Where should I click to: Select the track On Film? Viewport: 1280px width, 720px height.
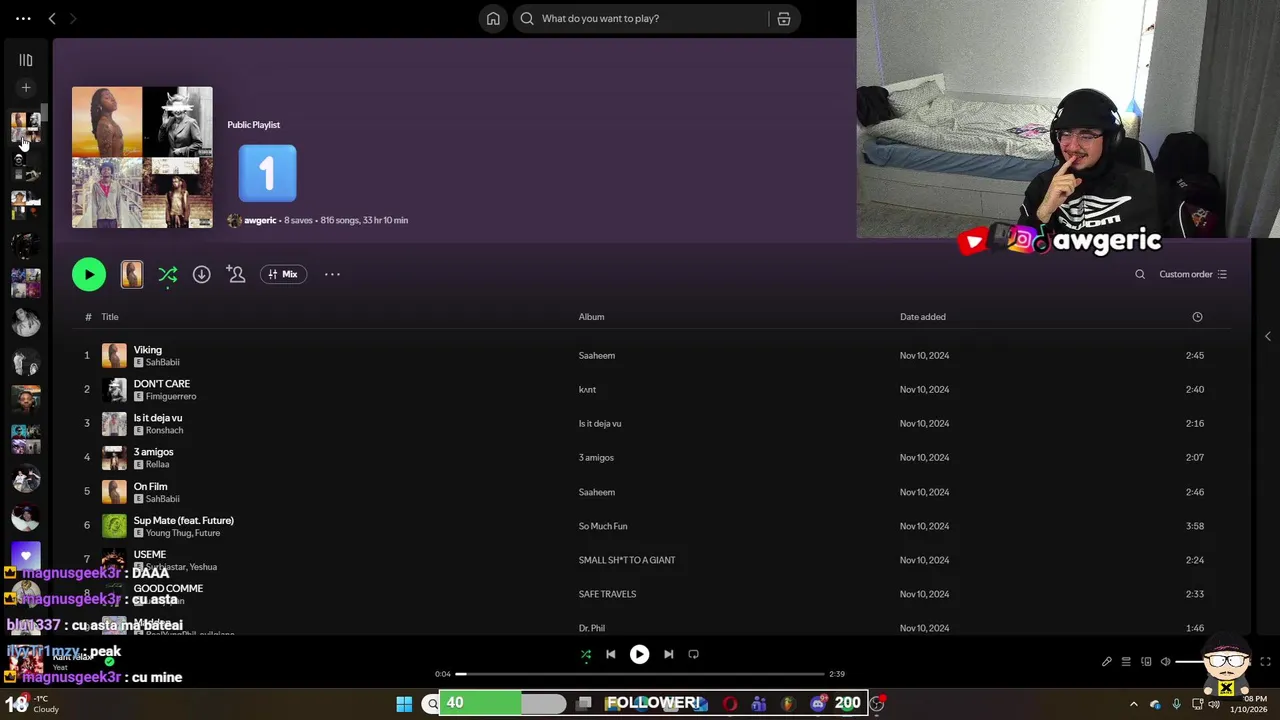(x=150, y=487)
